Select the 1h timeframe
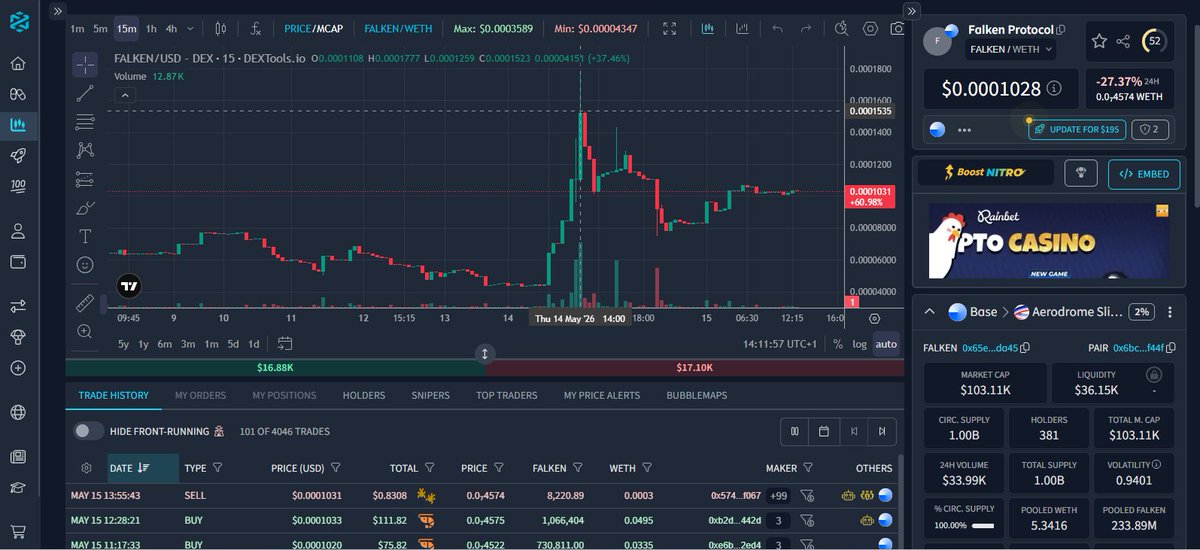 pos(151,28)
